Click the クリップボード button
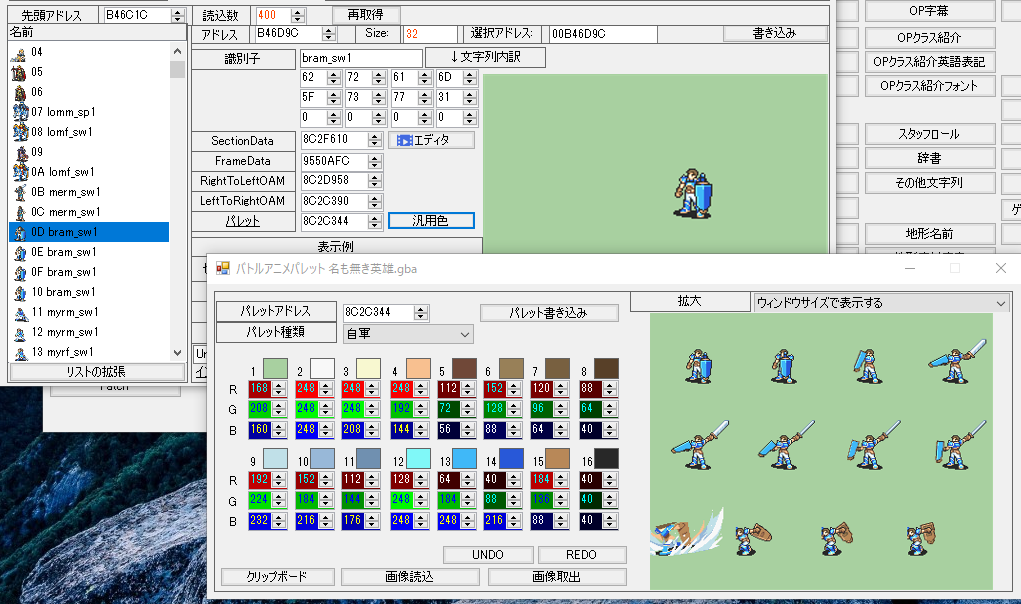1021x604 pixels. (277, 577)
